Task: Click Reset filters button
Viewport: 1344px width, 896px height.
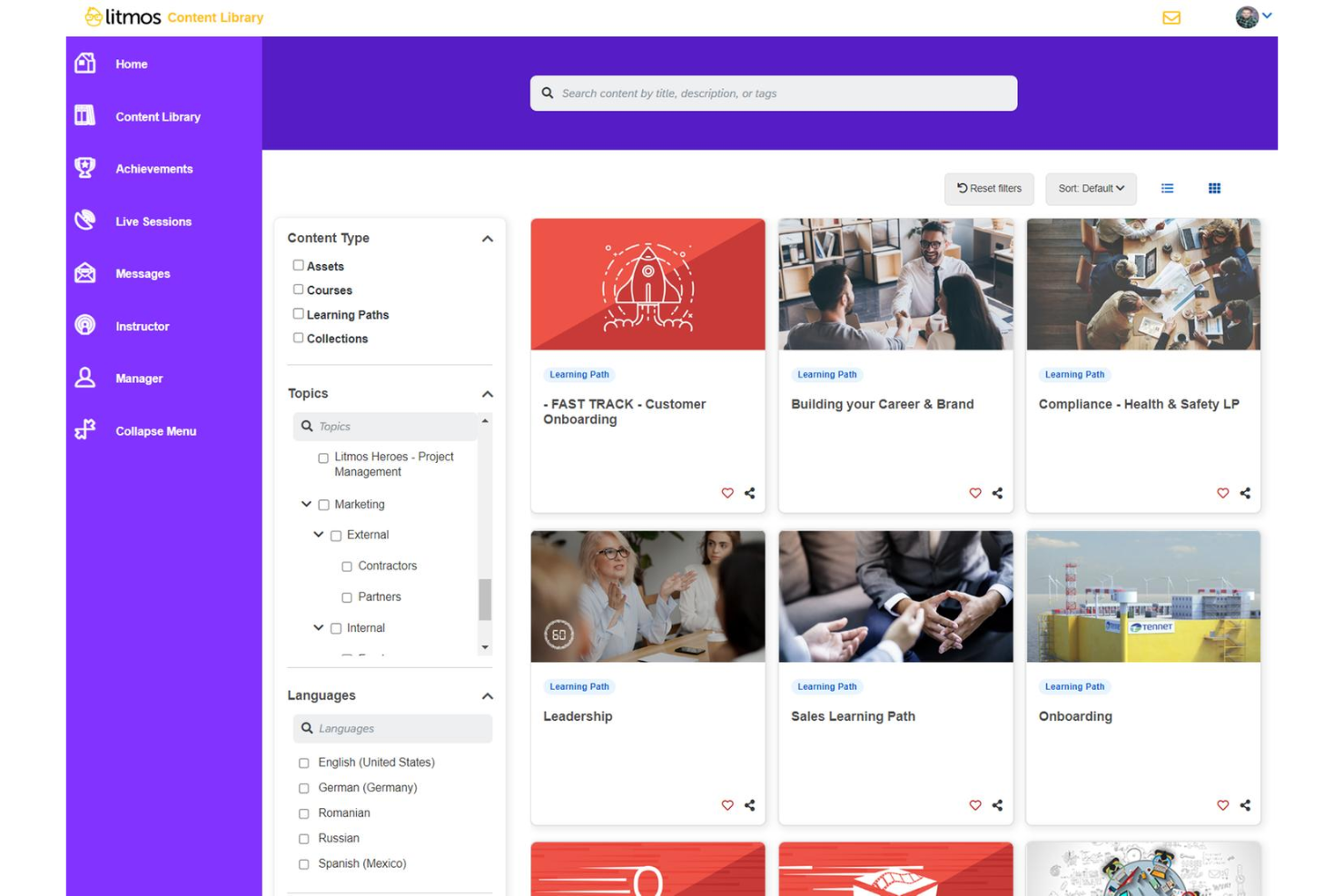Action: click(989, 189)
